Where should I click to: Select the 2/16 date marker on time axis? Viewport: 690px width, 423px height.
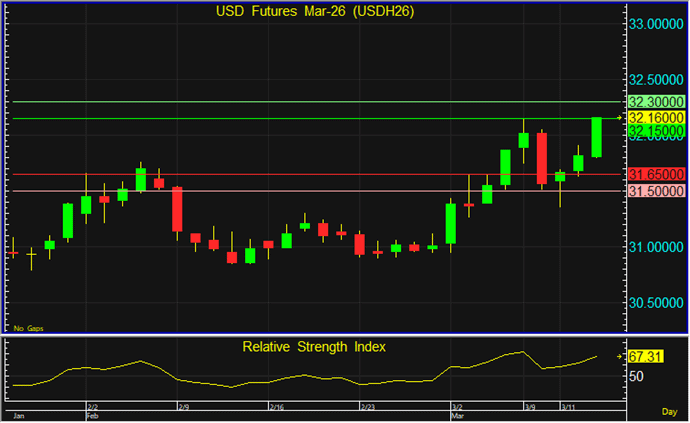pos(278,407)
